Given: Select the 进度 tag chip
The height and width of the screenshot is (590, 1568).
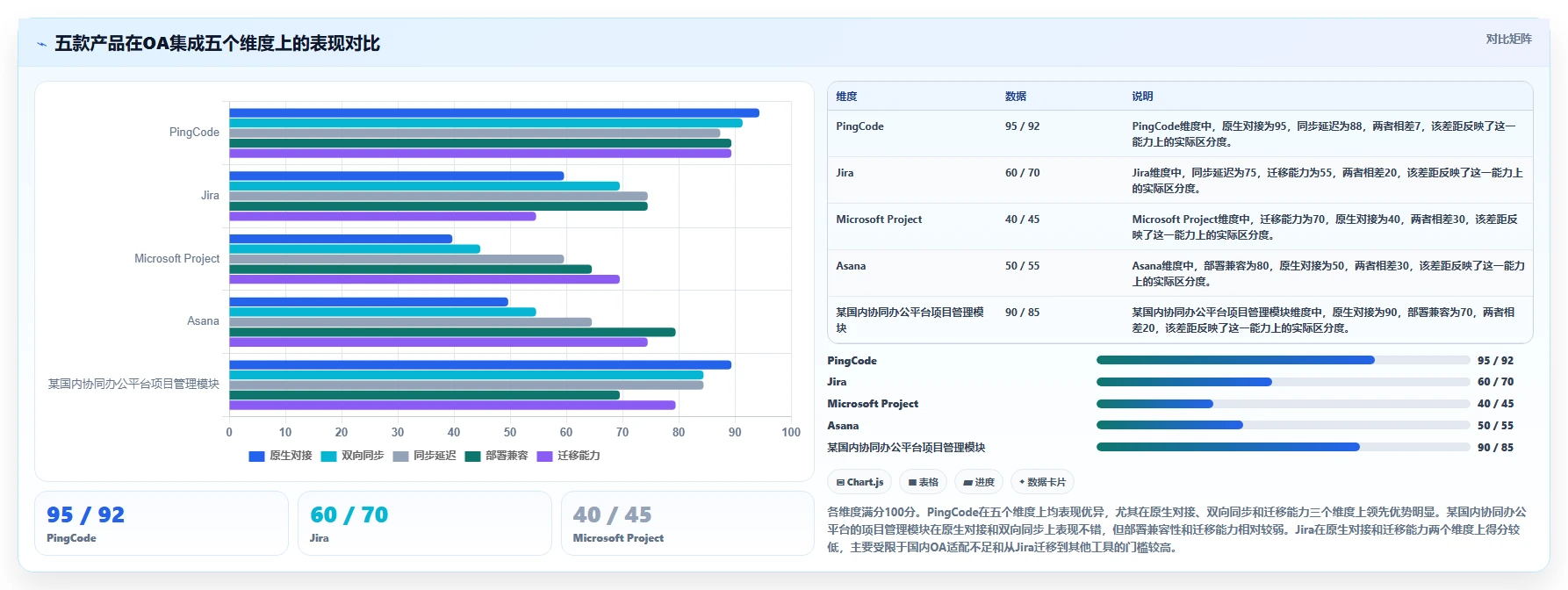Looking at the screenshot, I should point(979,482).
